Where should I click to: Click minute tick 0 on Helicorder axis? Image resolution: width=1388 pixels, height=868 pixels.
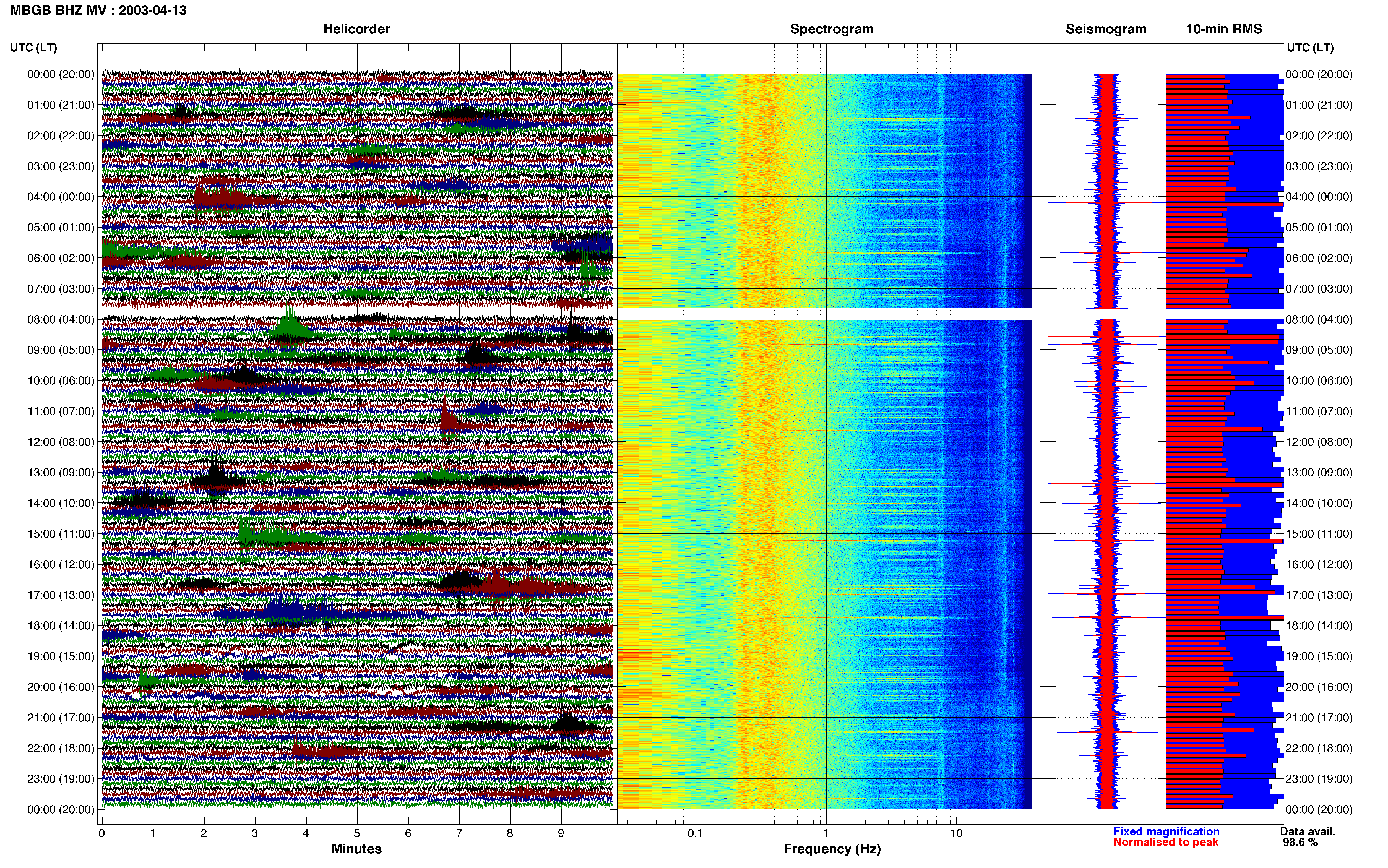pos(101,833)
